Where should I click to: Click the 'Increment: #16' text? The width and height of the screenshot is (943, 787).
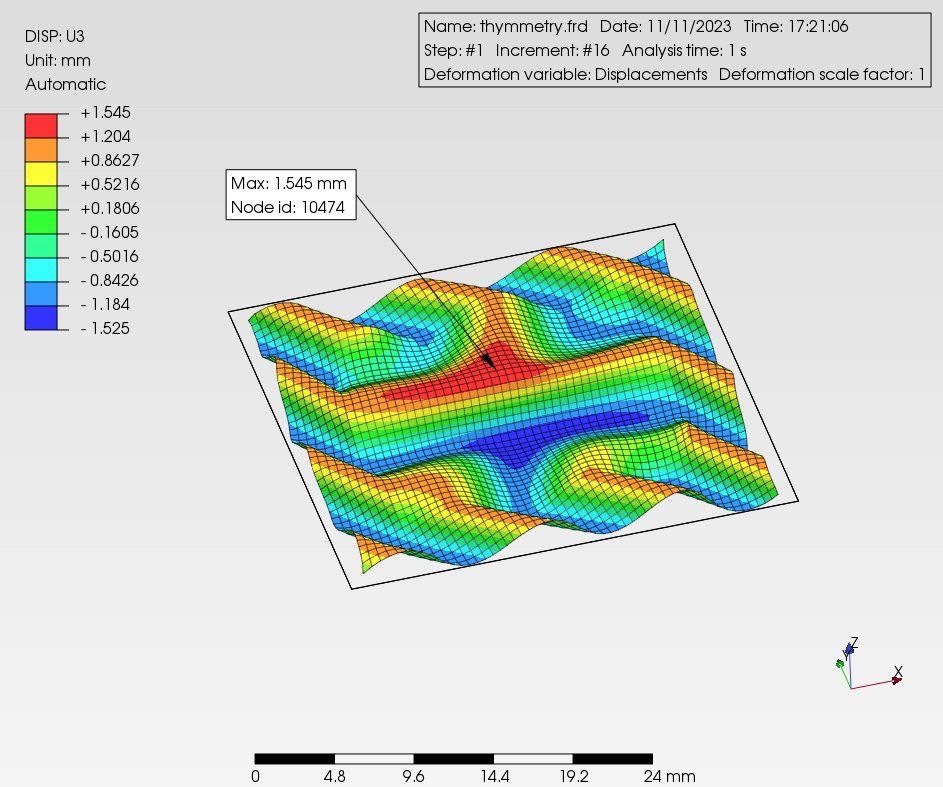(x=552, y=51)
